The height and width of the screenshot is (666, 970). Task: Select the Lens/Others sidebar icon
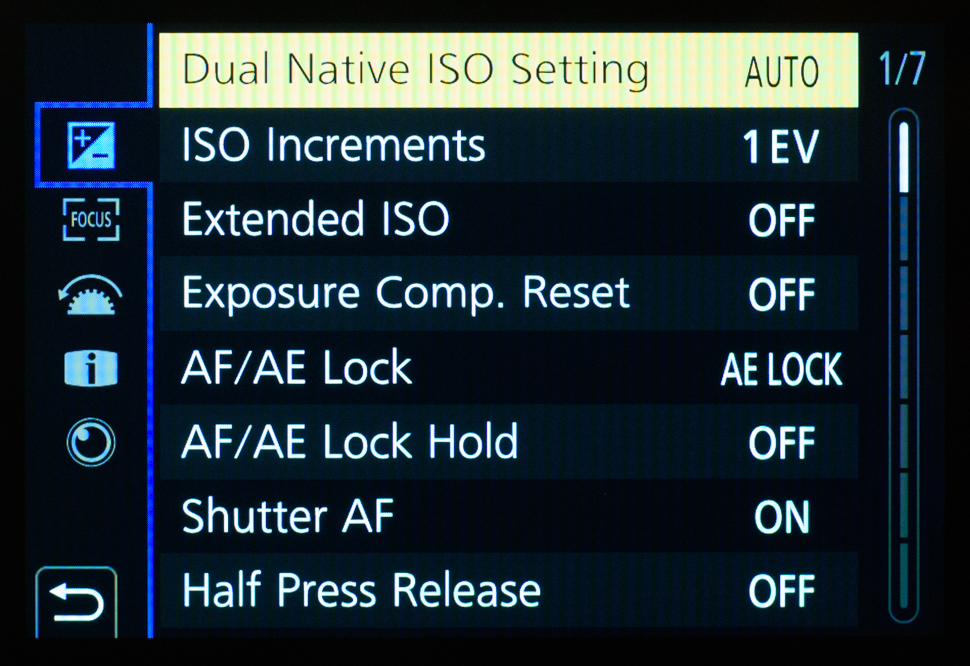[x=91, y=442]
